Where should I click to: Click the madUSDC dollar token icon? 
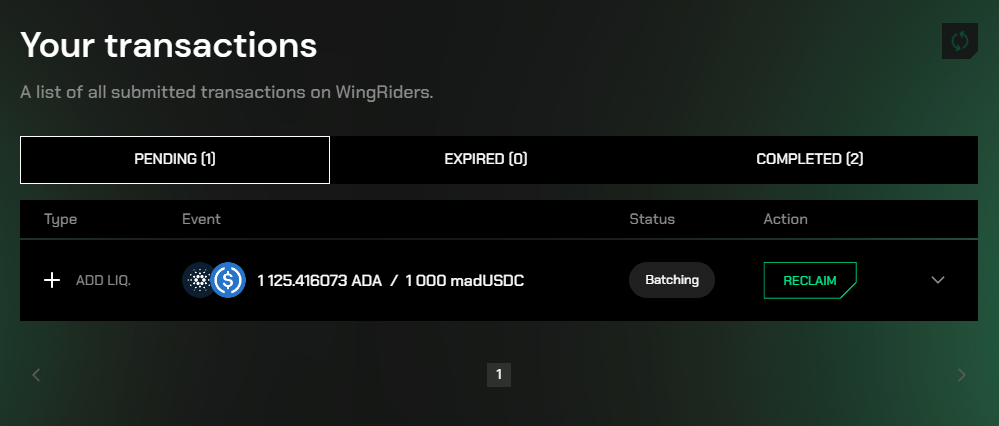pyautogui.click(x=228, y=280)
